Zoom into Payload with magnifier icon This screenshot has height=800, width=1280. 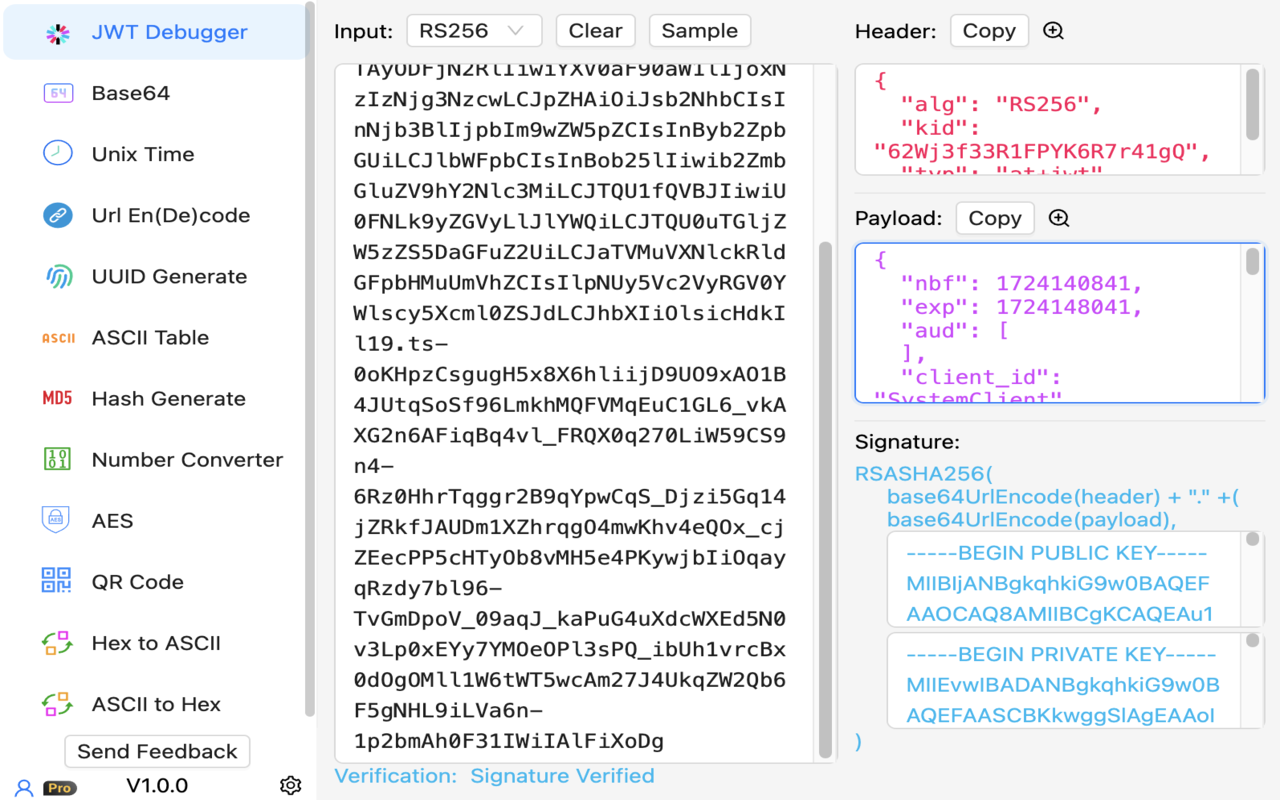[x=1059, y=218]
